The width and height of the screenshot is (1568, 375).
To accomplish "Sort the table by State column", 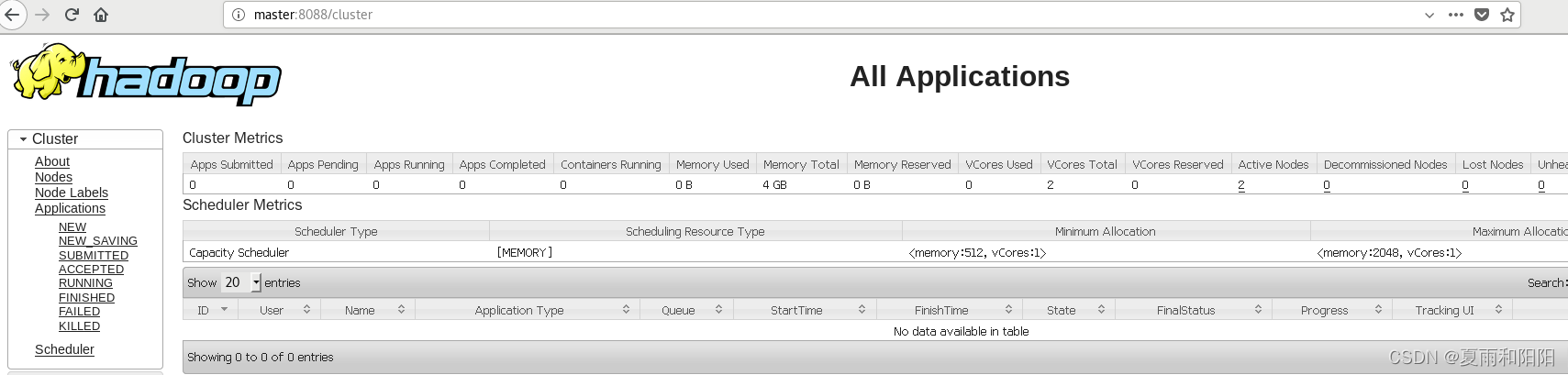I will coord(1068,310).
